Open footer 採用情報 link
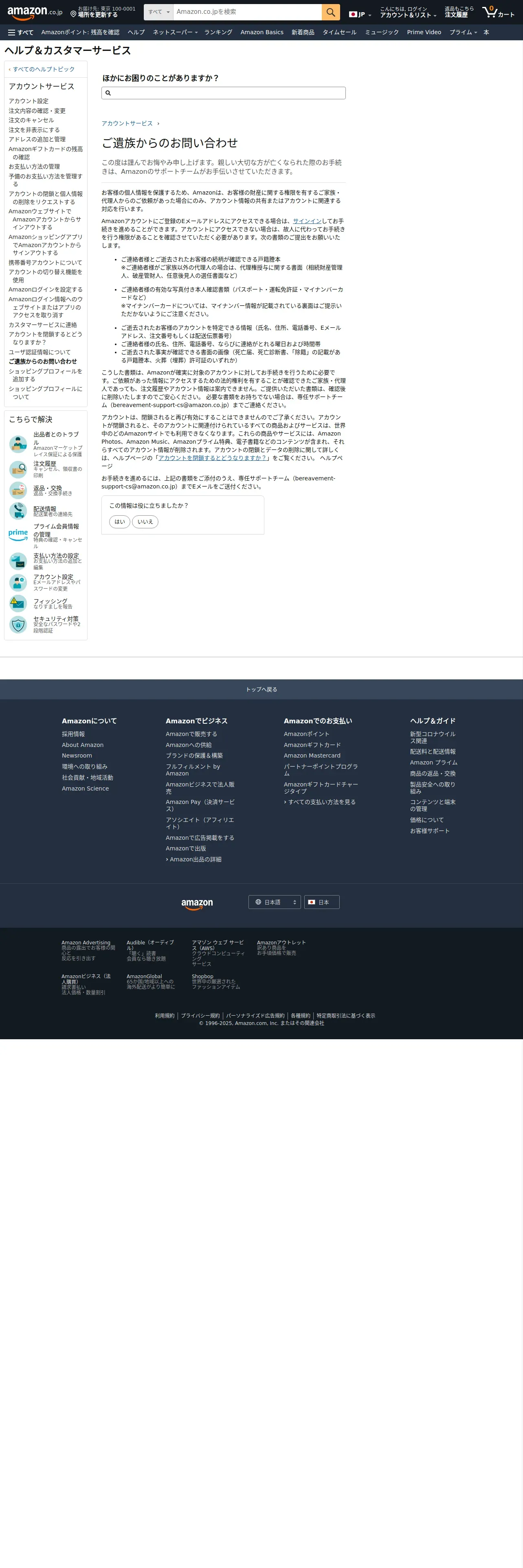 (x=73, y=734)
